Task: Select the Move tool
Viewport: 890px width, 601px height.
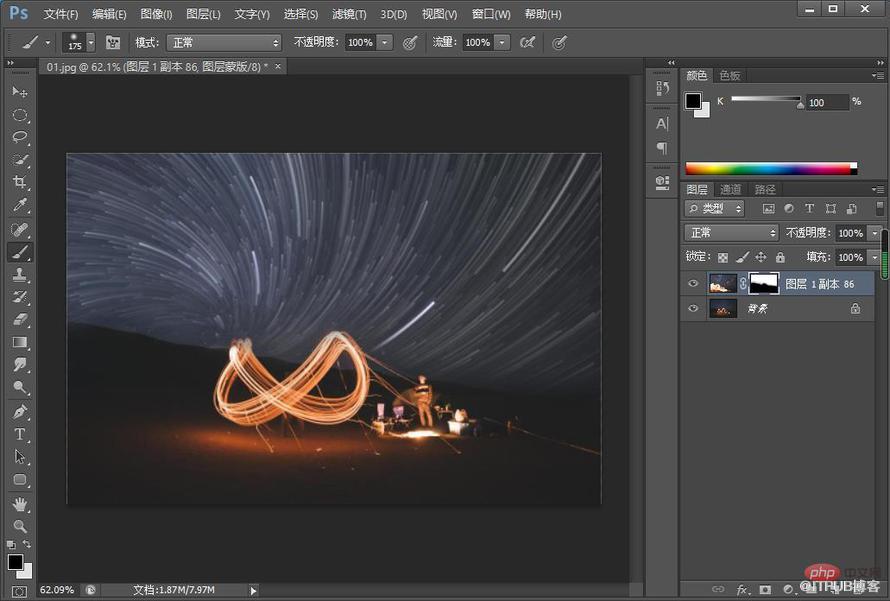Action: tap(20, 92)
